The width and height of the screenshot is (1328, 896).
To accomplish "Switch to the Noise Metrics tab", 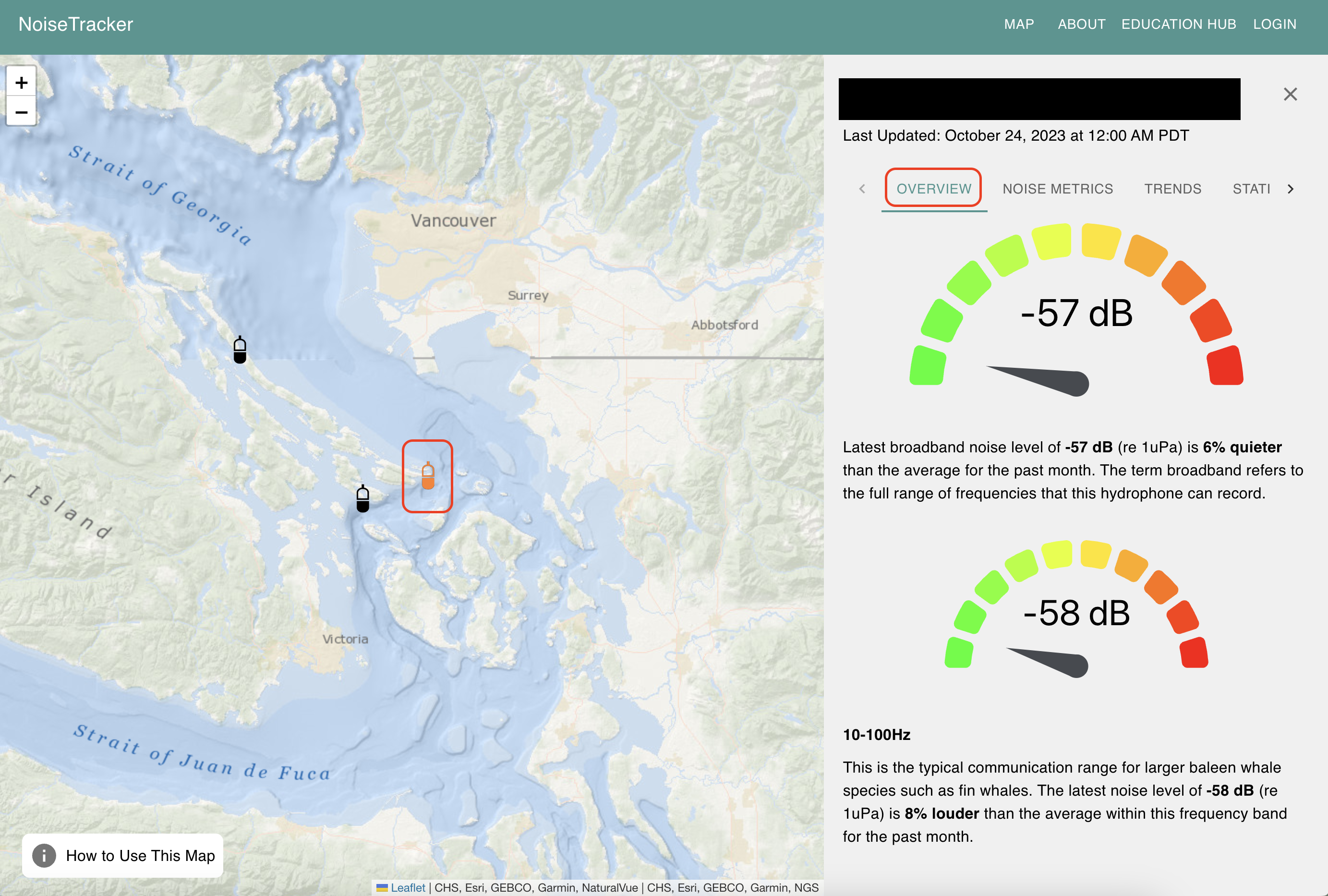I will (1058, 189).
